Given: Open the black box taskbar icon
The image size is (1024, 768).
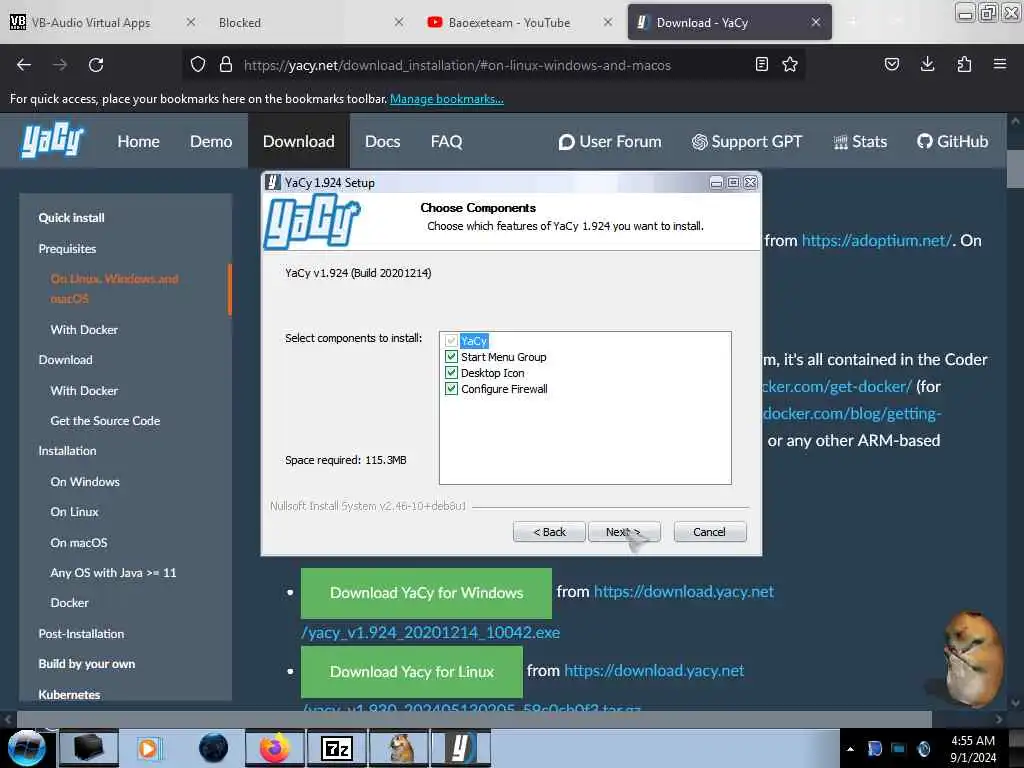Looking at the screenshot, I should tap(89, 748).
